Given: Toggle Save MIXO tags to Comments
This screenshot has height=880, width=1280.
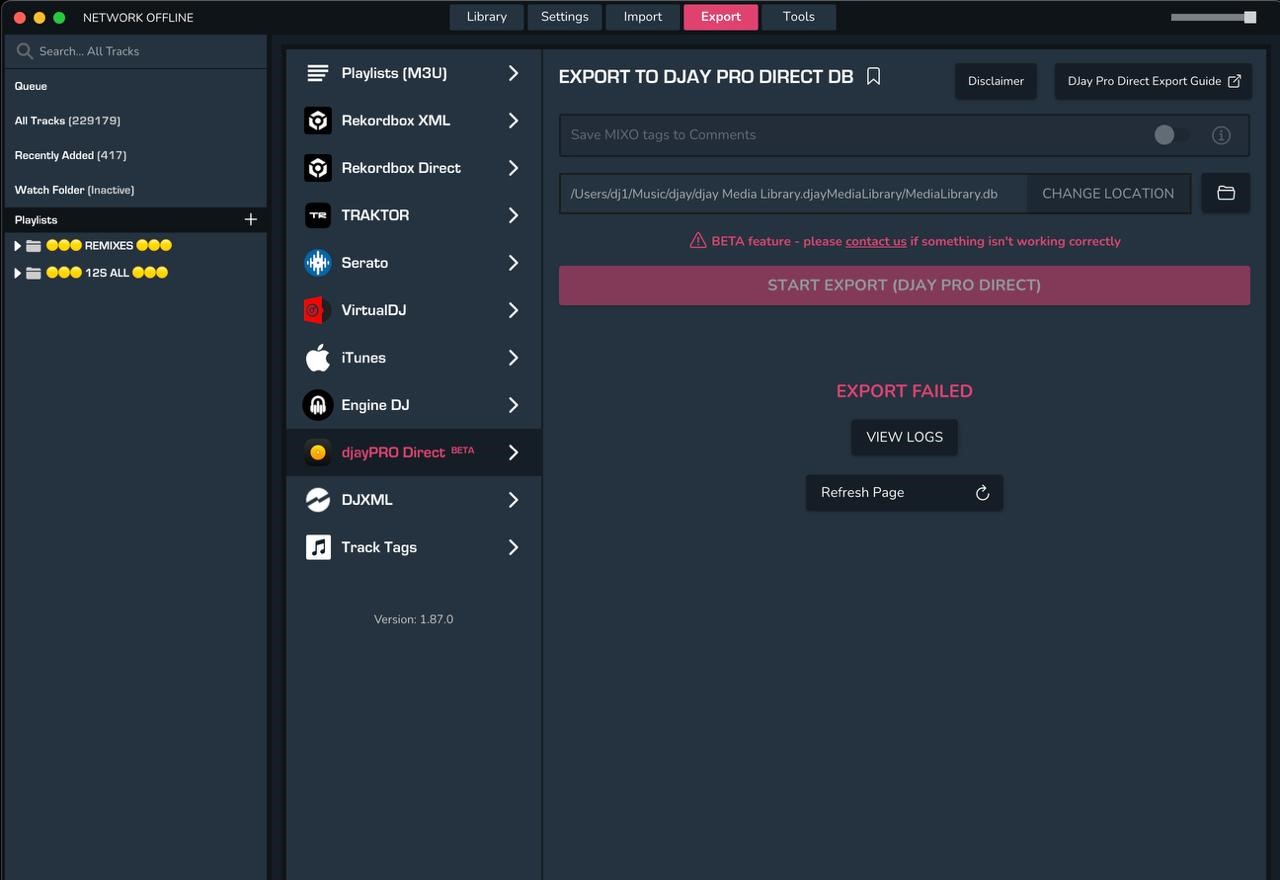Looking at the screenshot, I should coord(1170,135).
